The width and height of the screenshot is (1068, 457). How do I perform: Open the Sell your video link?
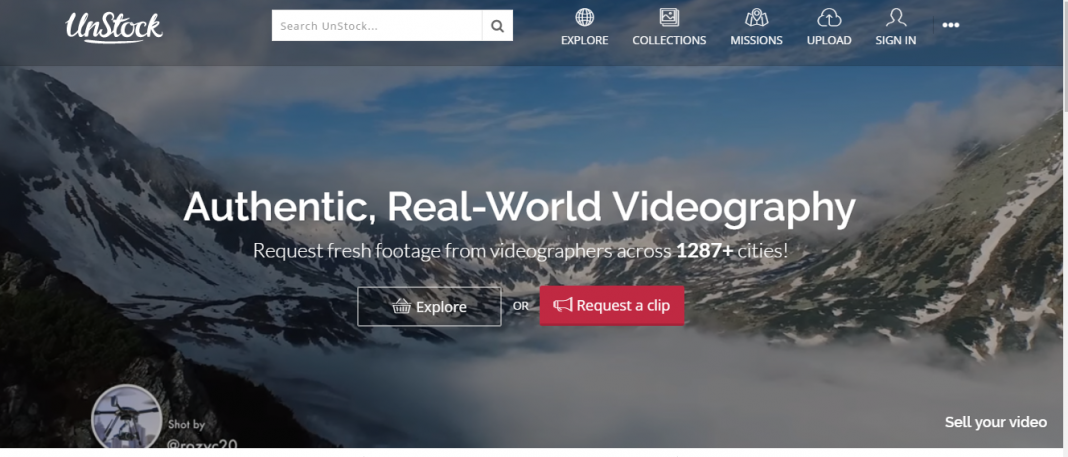[x=995, y=422]
